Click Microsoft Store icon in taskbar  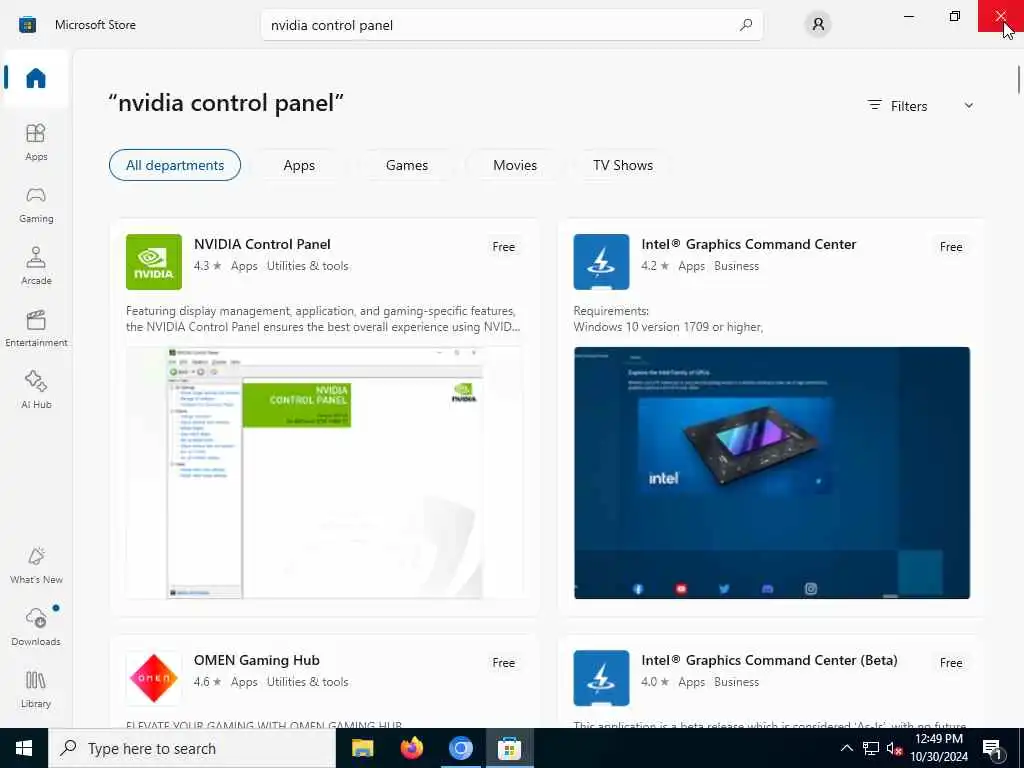[x=509, y=748]
